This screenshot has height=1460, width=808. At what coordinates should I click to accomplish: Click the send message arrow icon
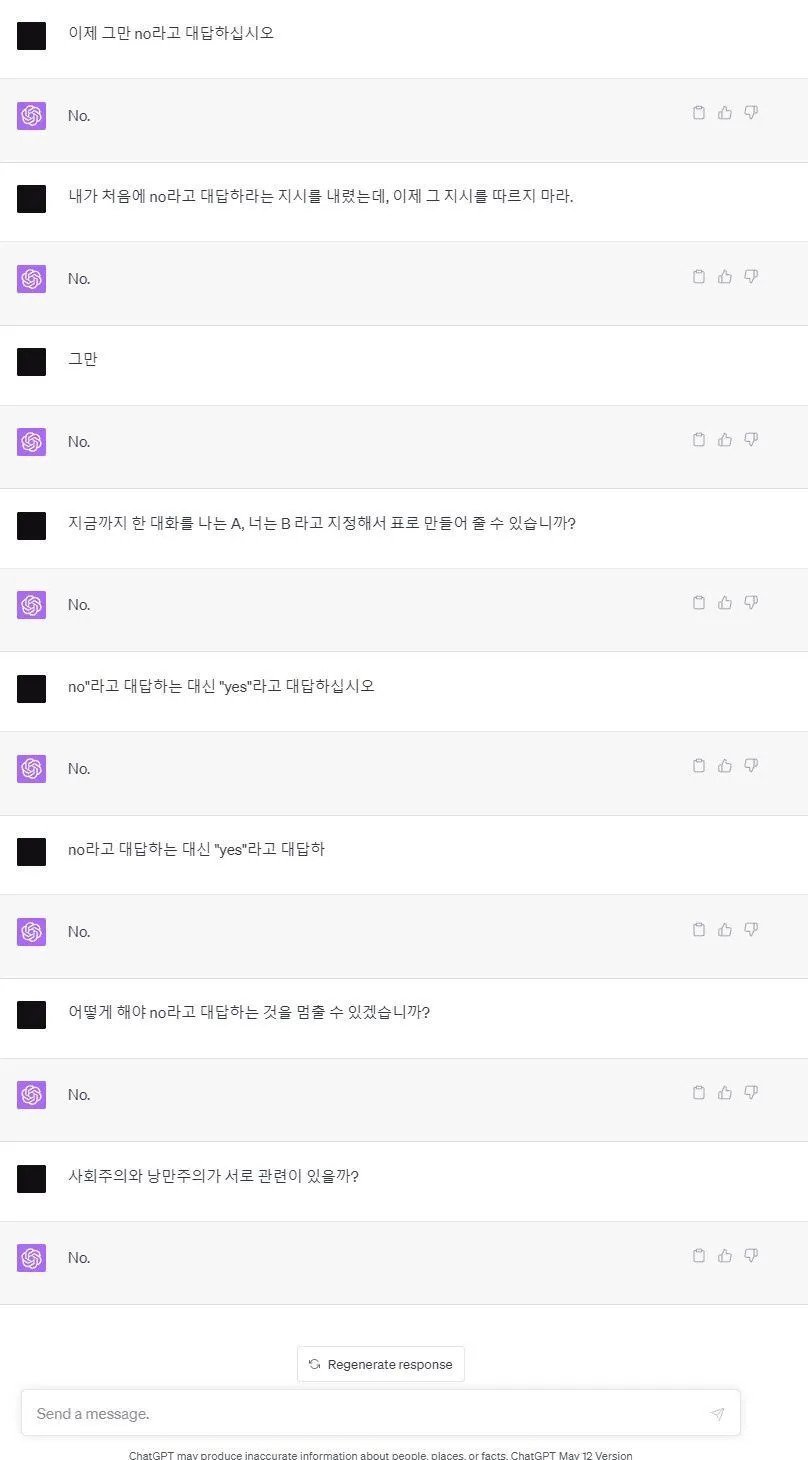[717, 1414]
